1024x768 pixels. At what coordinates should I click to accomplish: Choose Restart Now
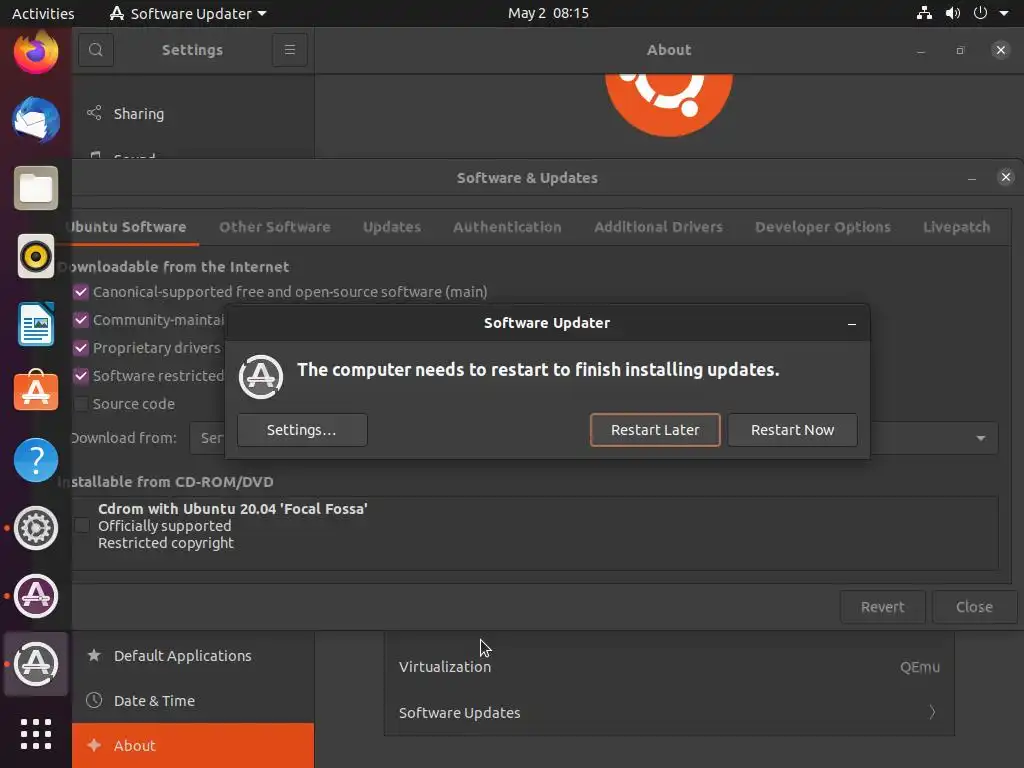(x=792, y=430)
